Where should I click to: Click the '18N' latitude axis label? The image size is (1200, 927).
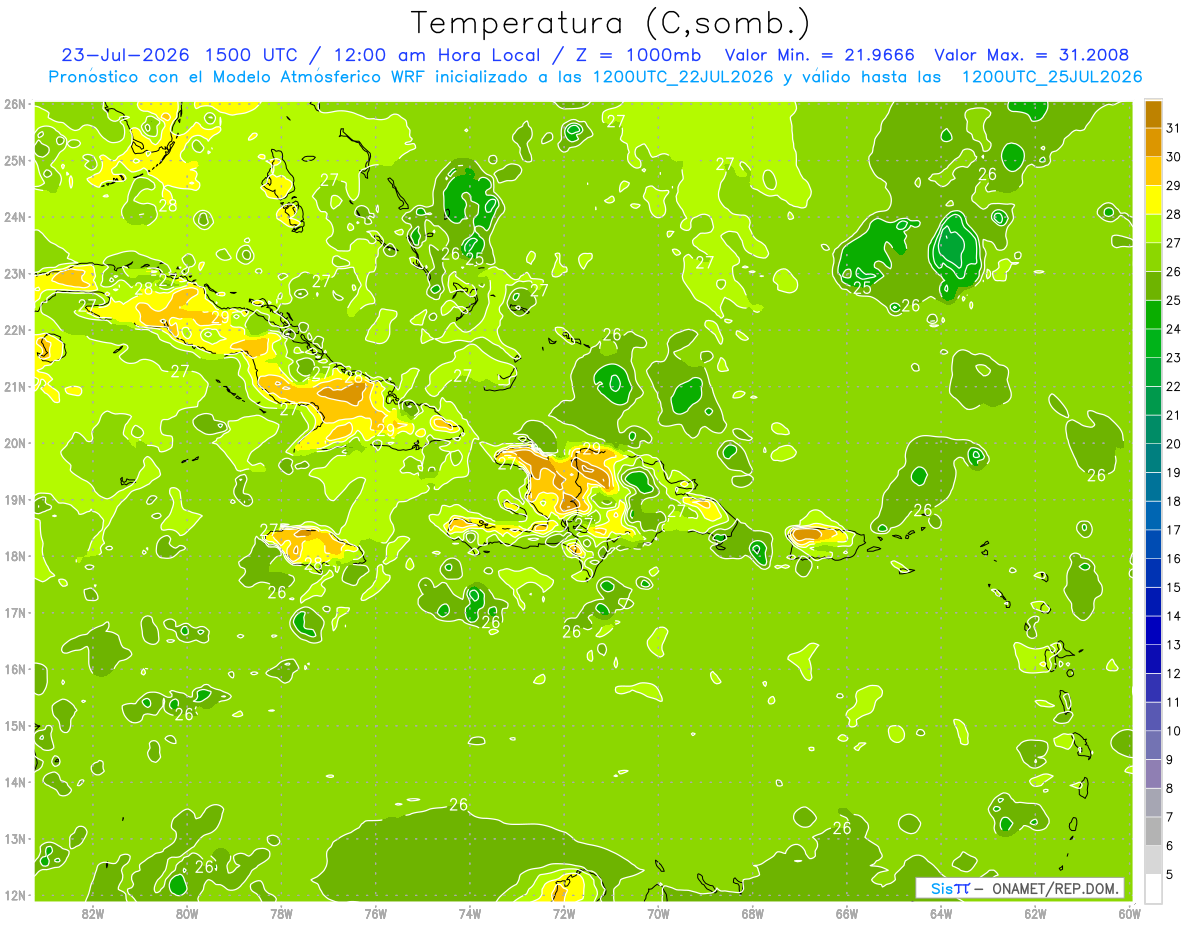point(16,556)
